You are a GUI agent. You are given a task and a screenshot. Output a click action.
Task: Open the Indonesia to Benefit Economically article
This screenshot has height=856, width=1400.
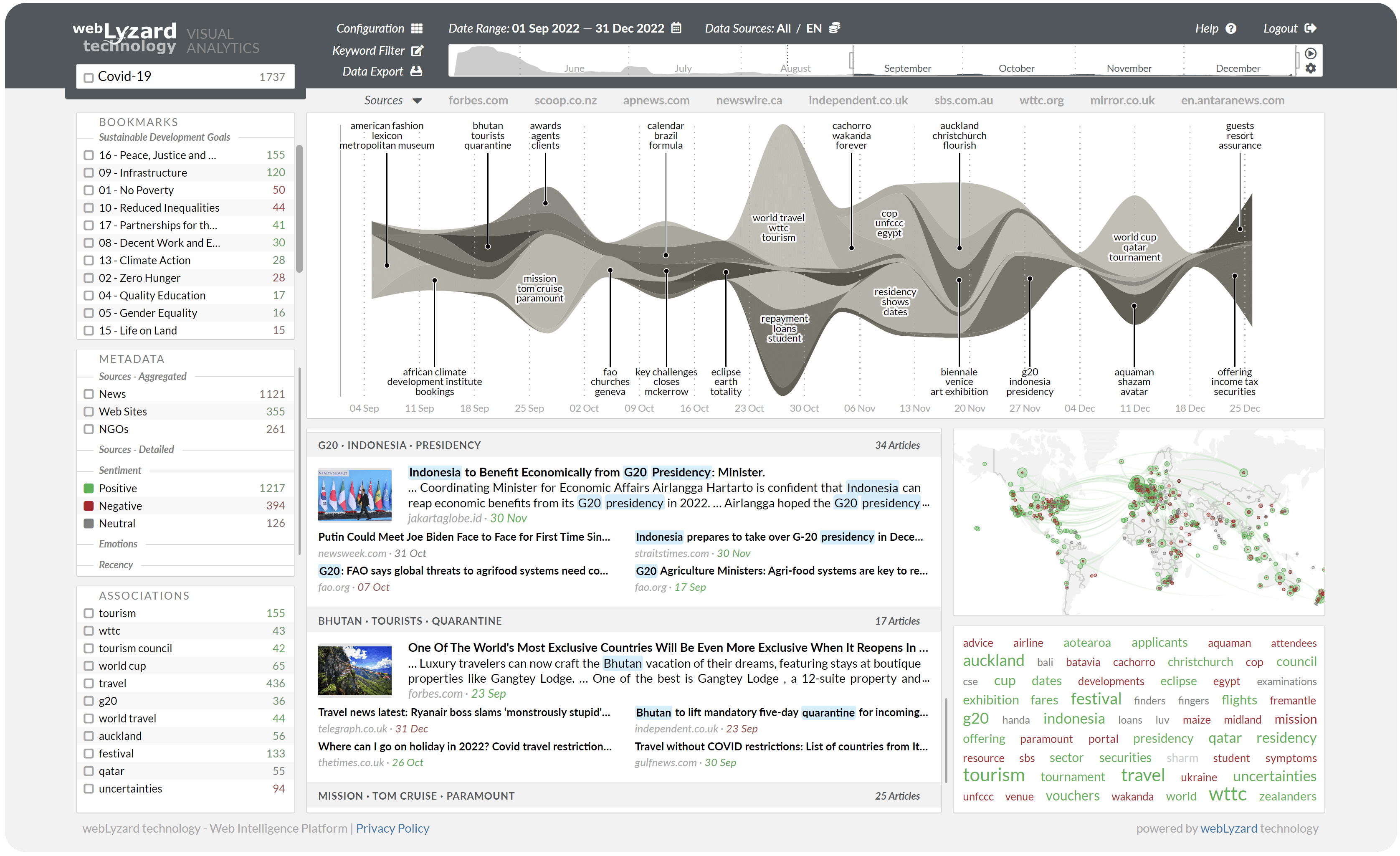(x=586, y=472)
